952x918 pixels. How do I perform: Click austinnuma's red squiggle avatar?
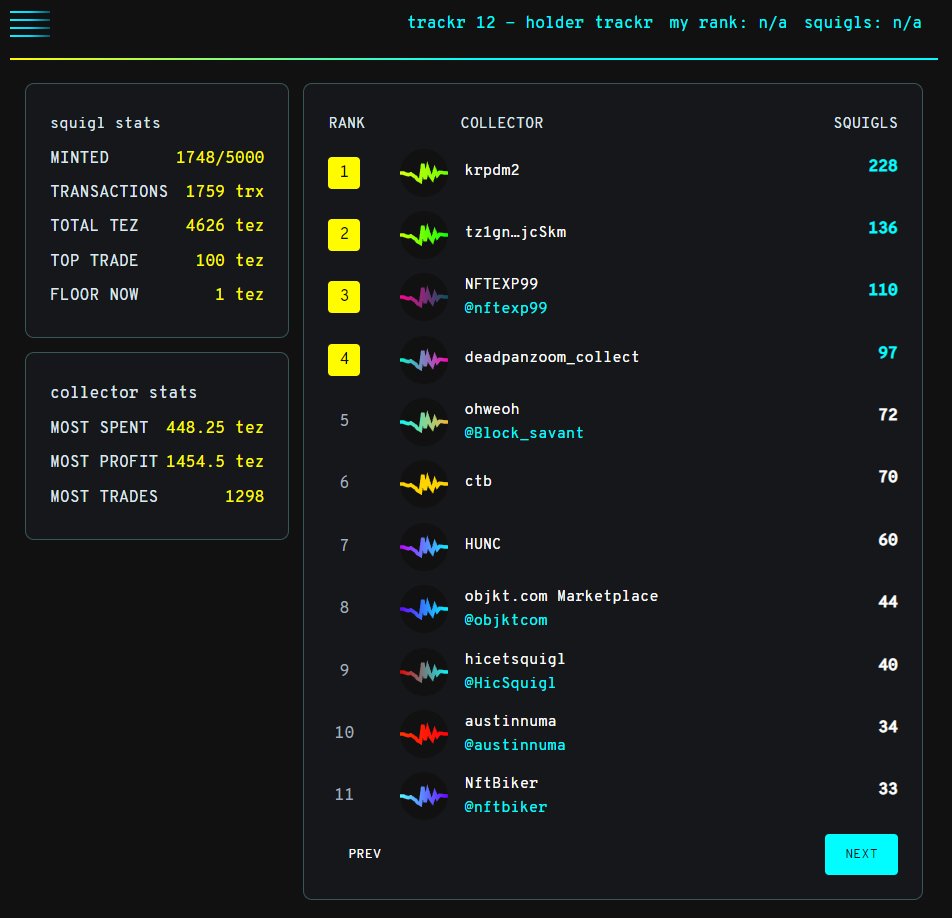tap(424, 734)
